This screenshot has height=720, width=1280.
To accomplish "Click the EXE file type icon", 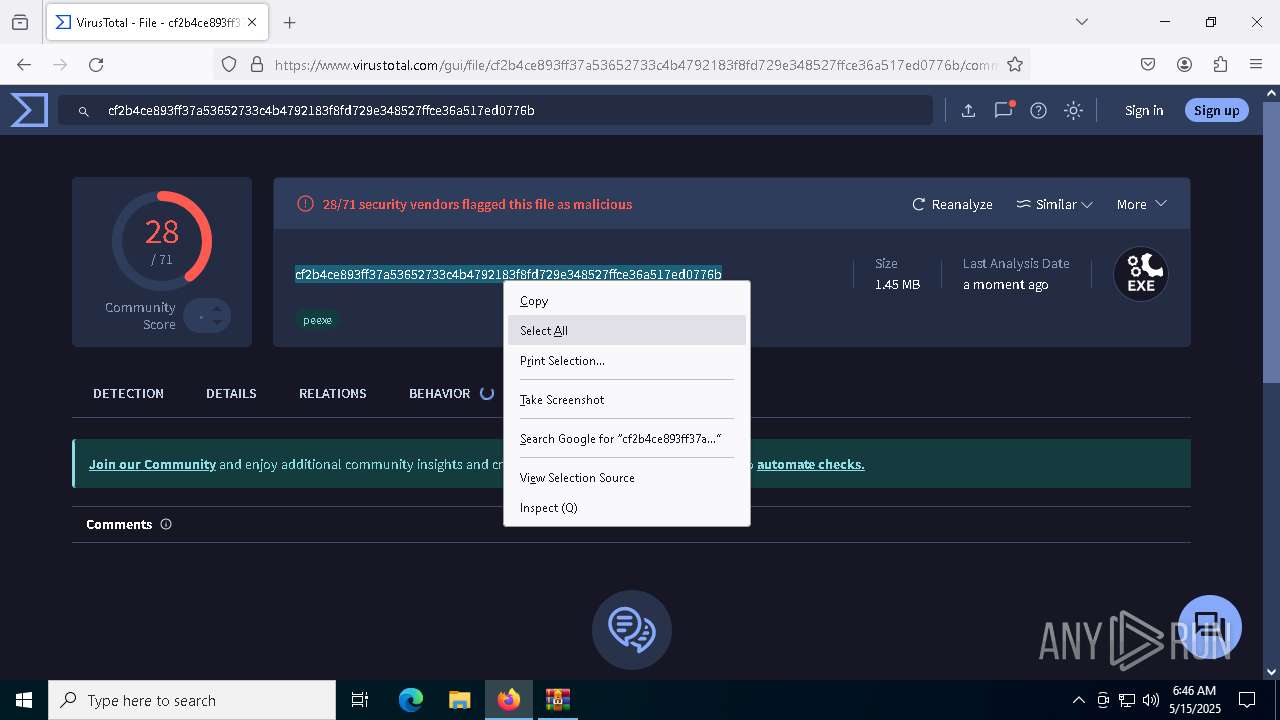I will pos(1141,274).
